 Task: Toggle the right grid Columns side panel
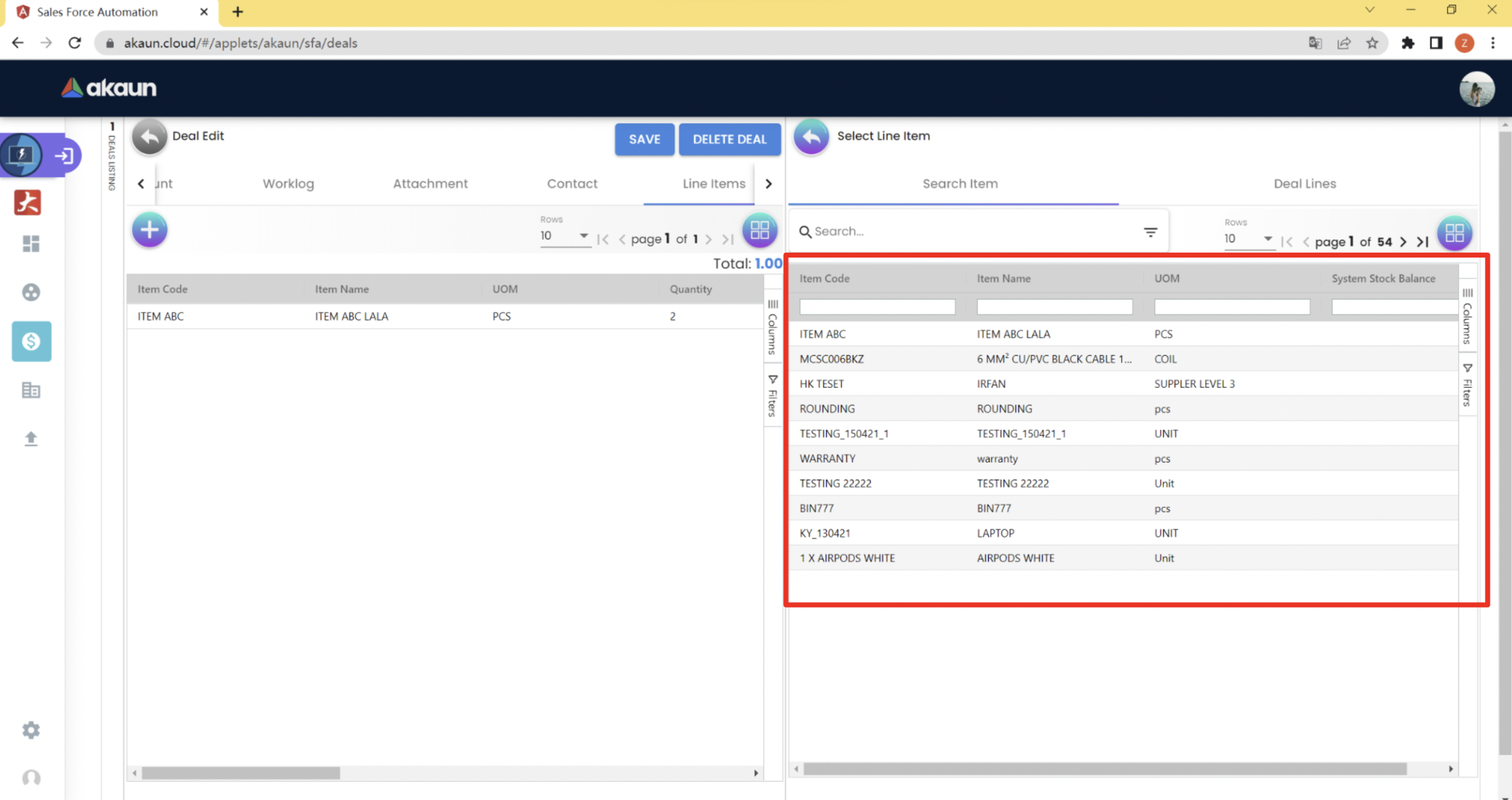click(x=1468, y=316)
